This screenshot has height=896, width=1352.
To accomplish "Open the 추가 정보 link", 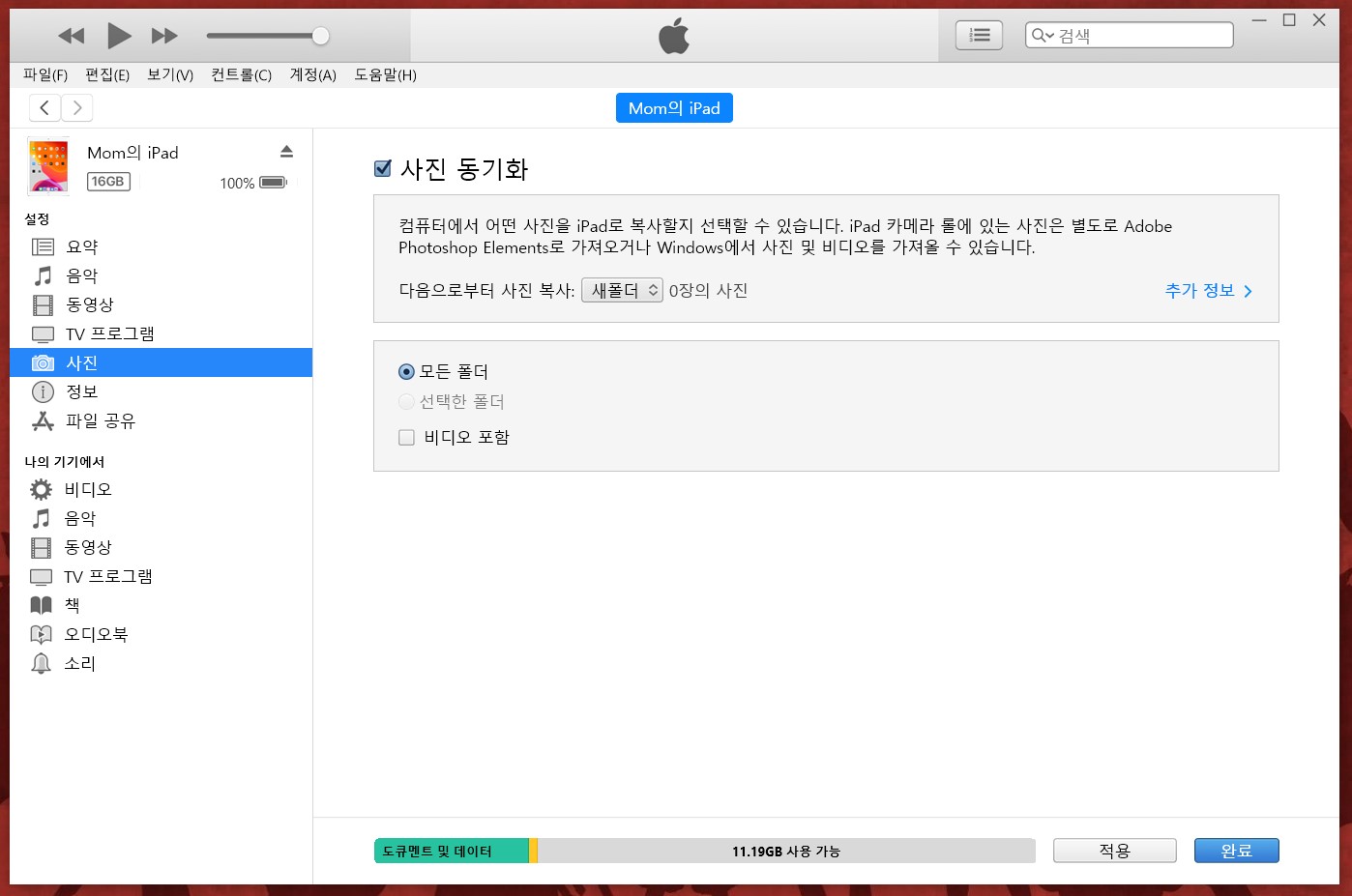I will (x=1208, y=290).
